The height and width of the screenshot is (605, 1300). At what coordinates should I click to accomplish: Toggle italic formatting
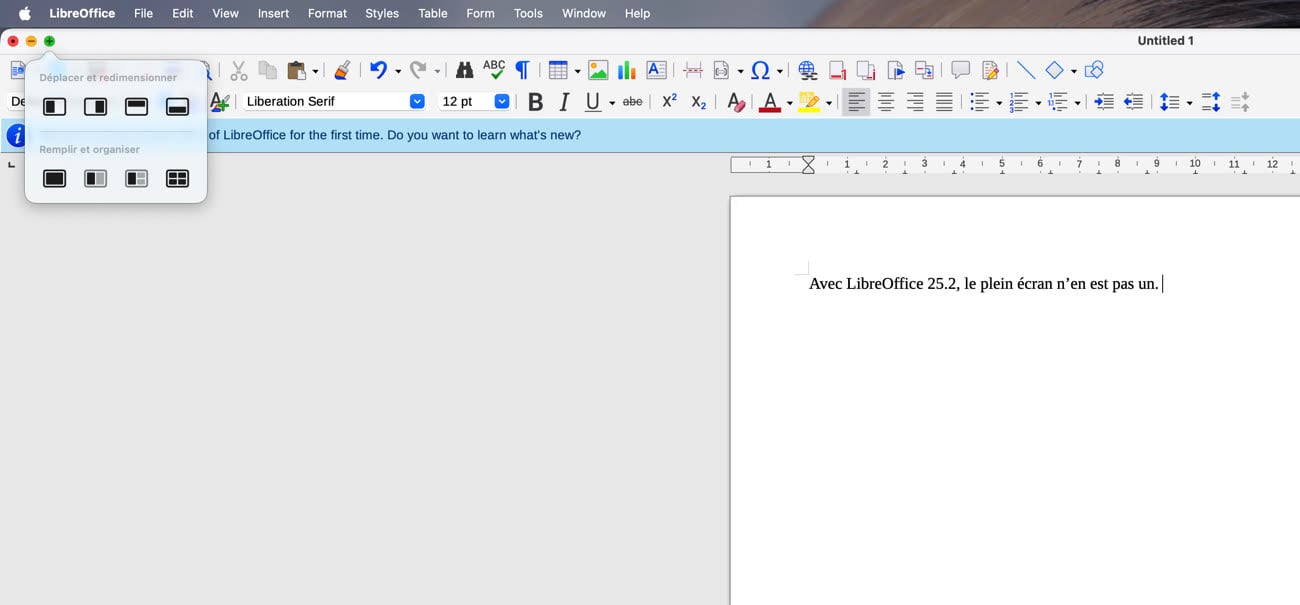[564, 102]
